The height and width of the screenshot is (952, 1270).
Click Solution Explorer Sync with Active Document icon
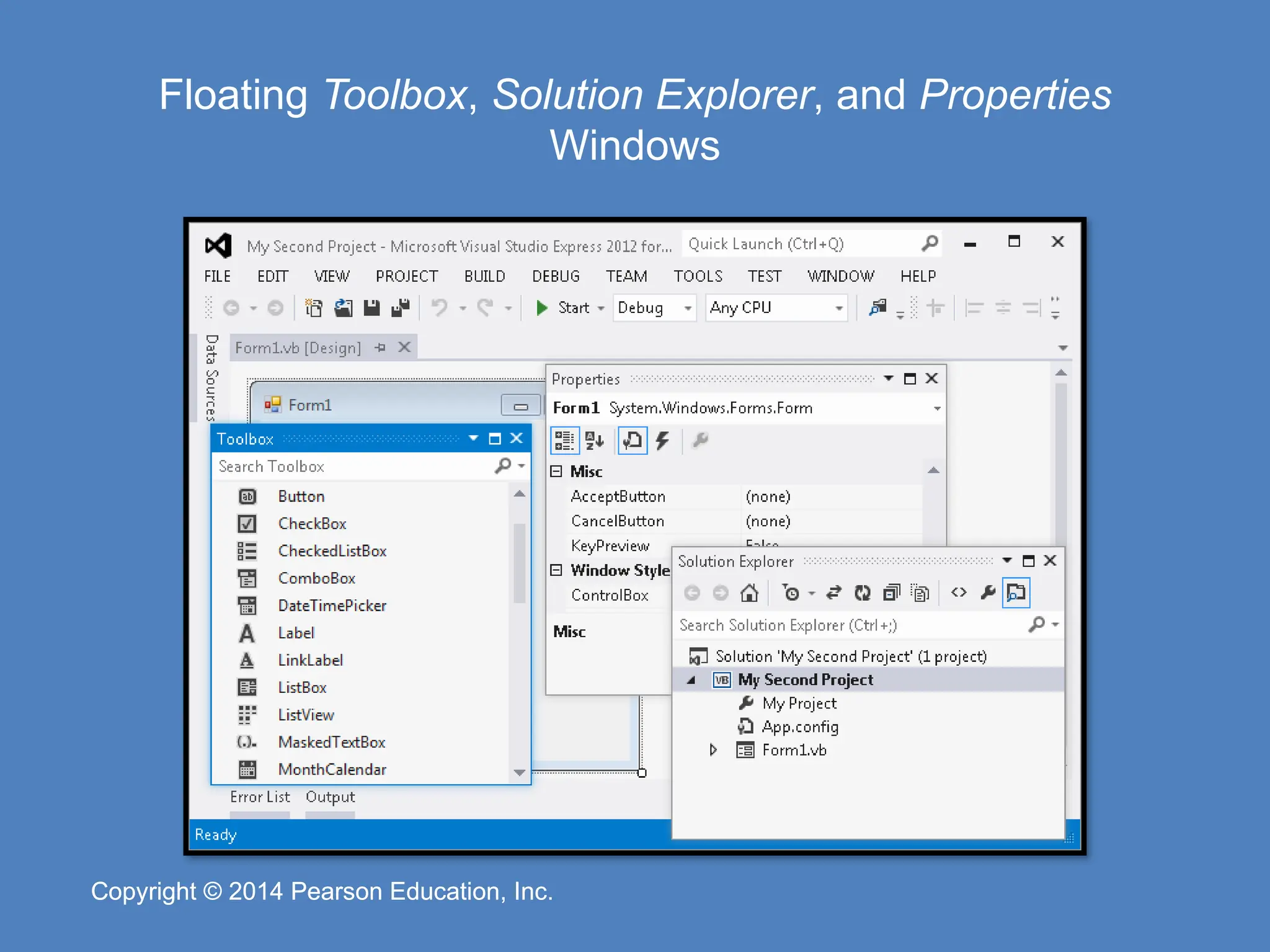point(834,593)
